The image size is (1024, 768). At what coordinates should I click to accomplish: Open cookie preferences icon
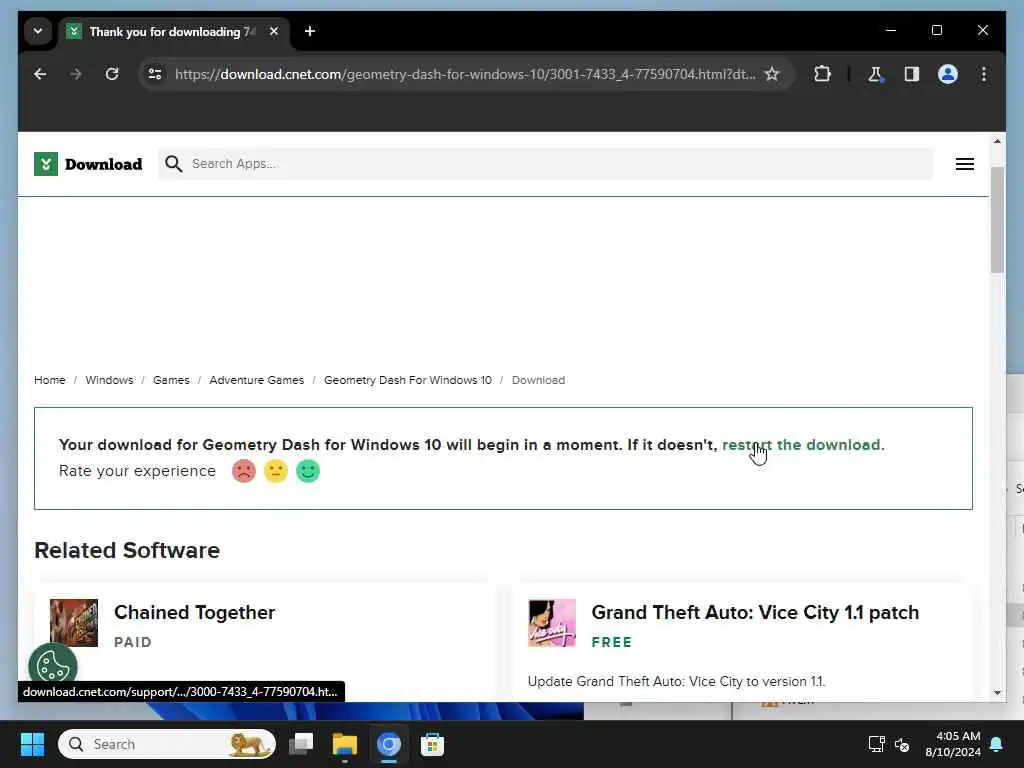tap(53, 666)
